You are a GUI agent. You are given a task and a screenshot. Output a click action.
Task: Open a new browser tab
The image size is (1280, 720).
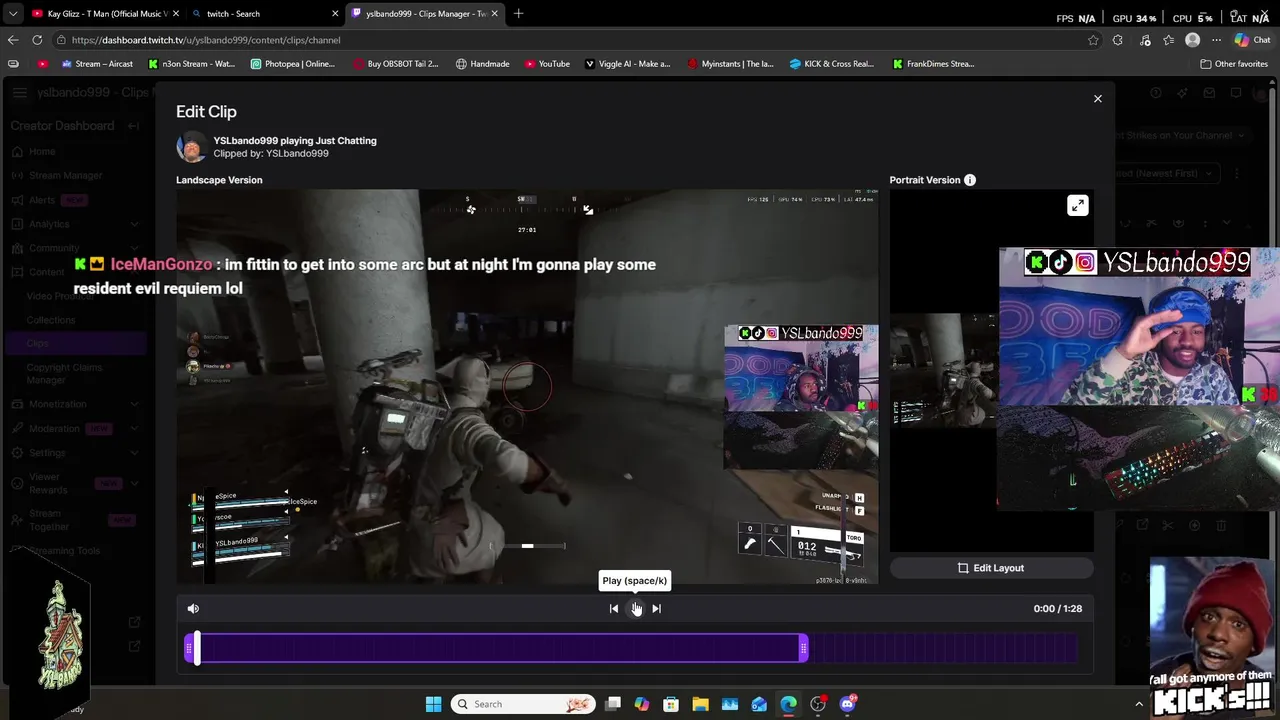tap(518, 14)
